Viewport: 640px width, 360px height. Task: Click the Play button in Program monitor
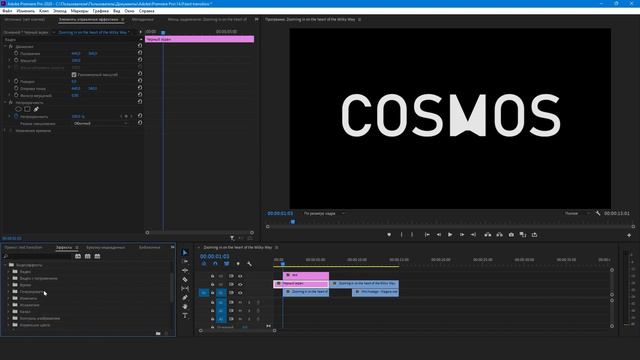click(450, 235)
